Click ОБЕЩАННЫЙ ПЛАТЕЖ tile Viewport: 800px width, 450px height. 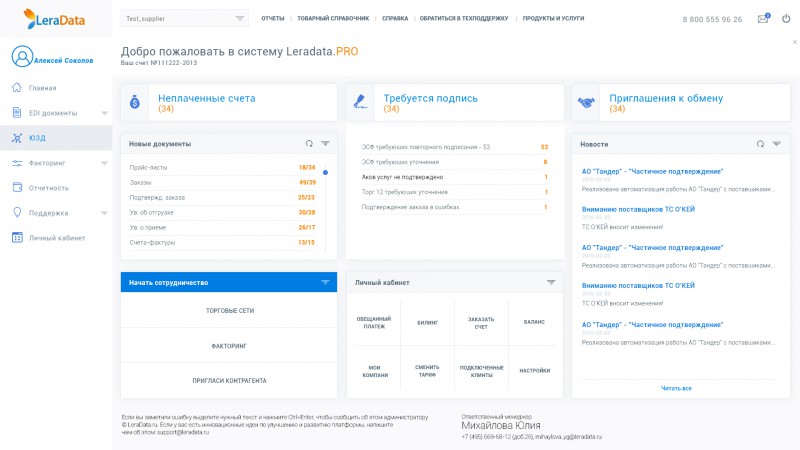pyautogui.click(x=374, y=322)
